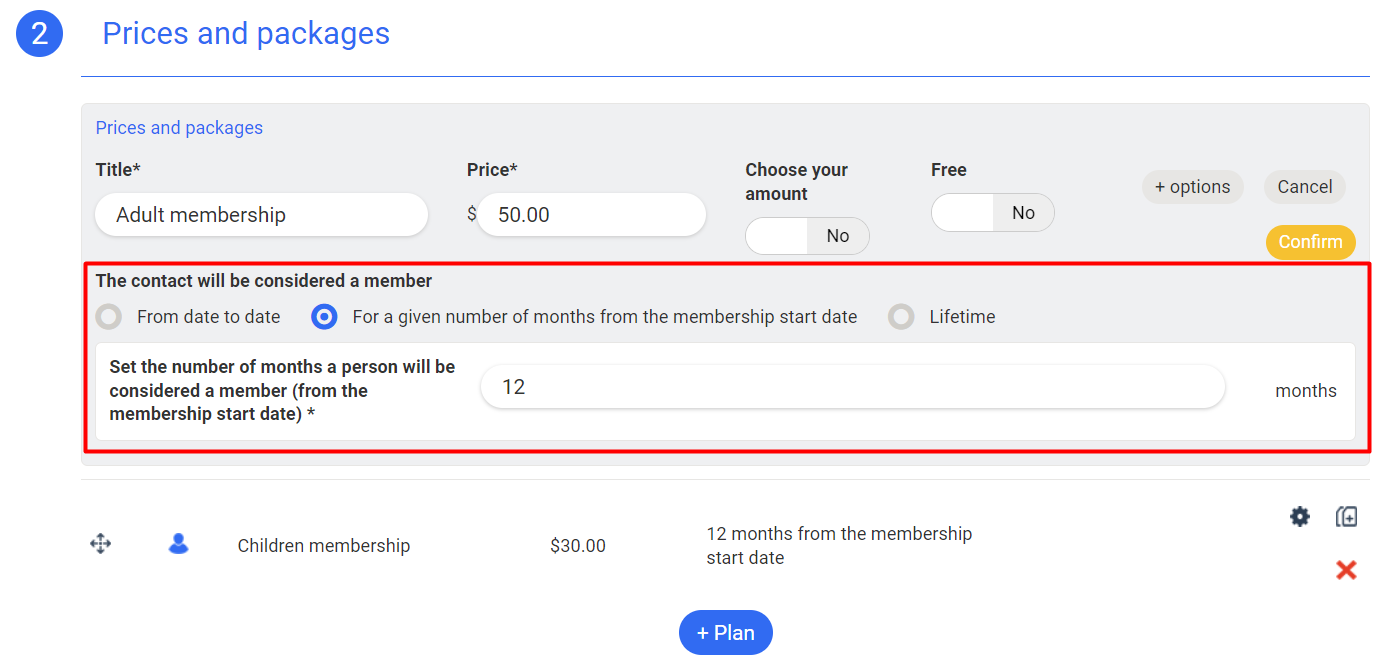Click the Children membership plan title
This screenshot has height=662, width=1395.
click(x=324, y=546)
